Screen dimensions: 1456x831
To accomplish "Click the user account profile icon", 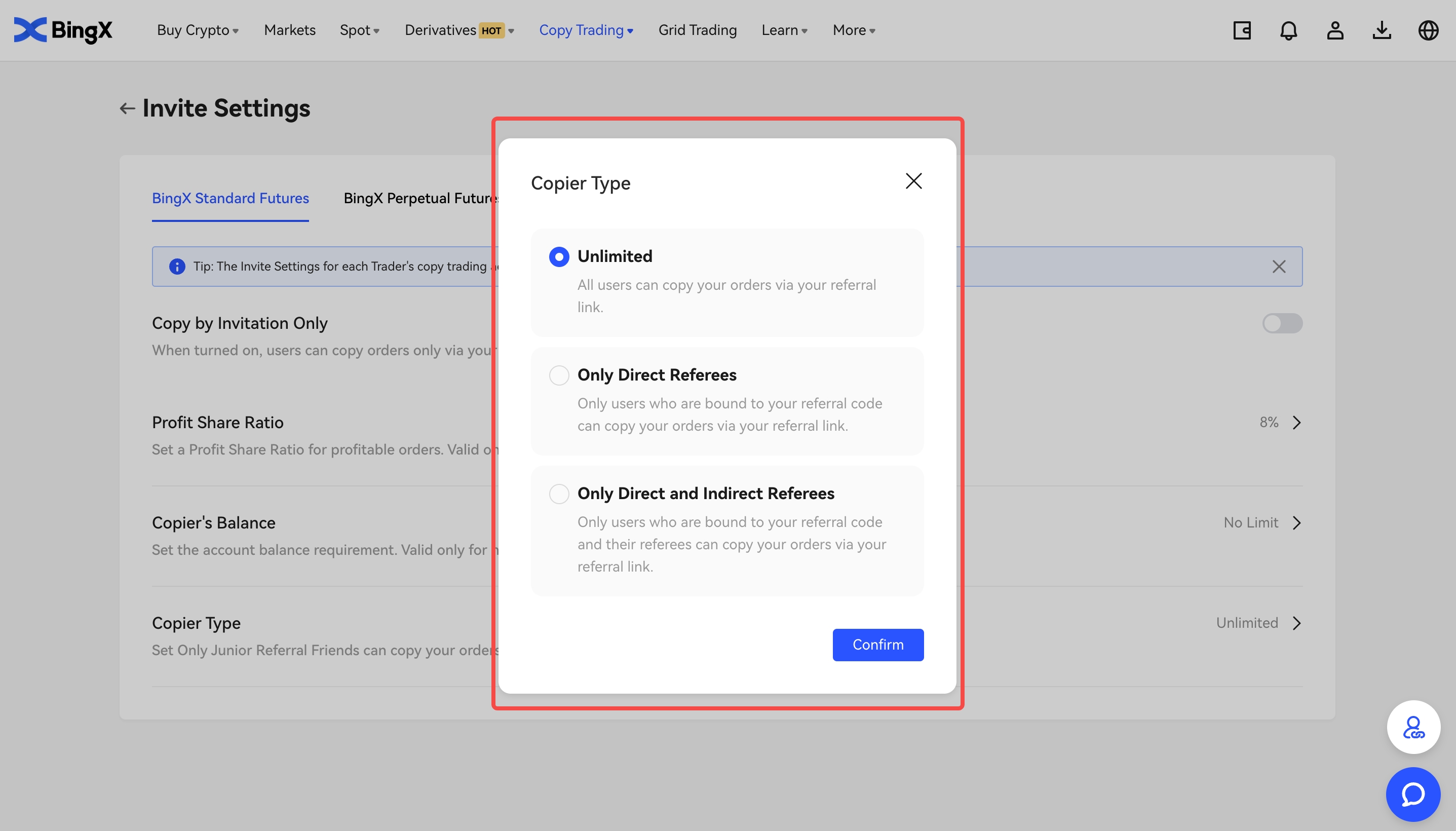I will coord(1334,29).
